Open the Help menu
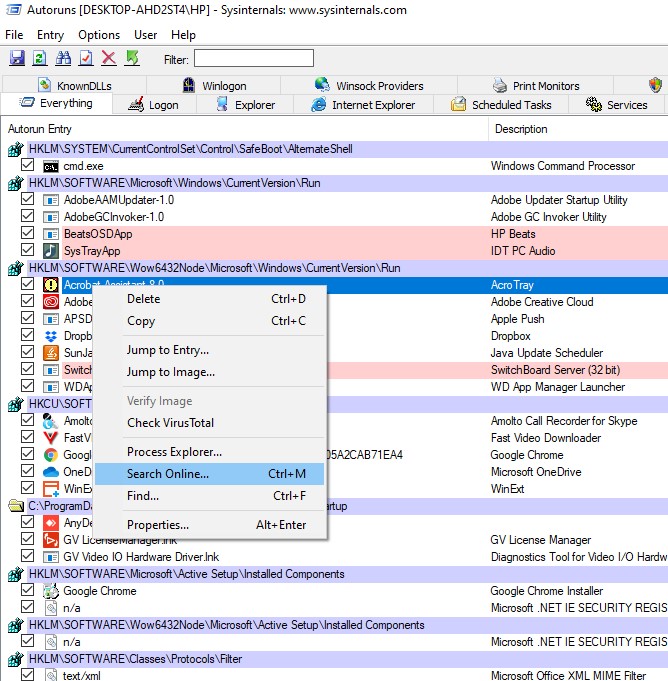 (x=183, y=35)
